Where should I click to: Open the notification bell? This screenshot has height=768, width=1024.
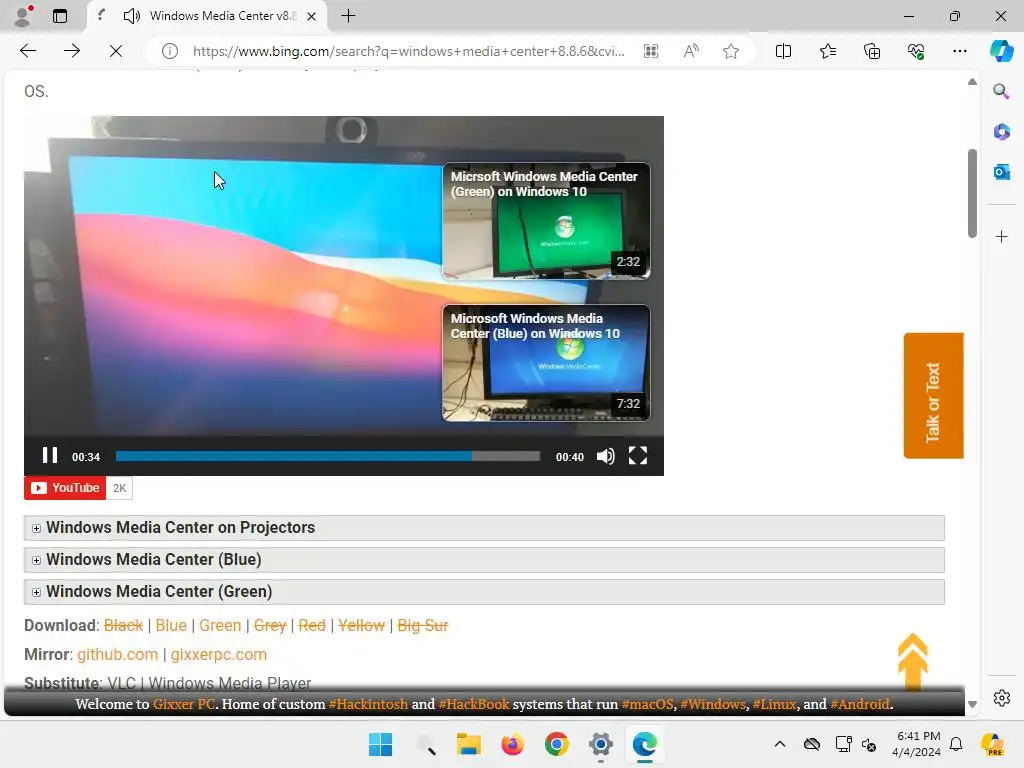point(956,744)
